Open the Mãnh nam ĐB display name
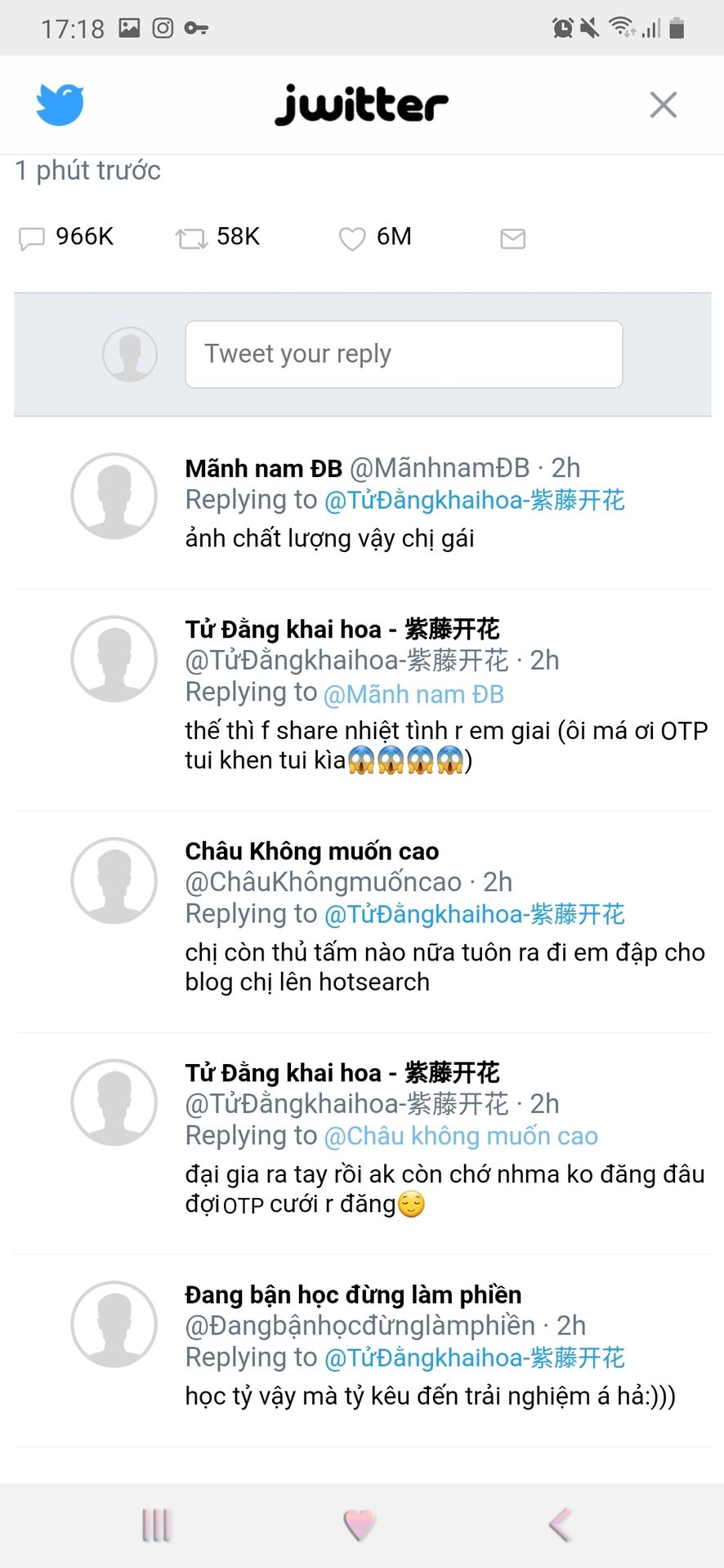Screen dimensions: 724x1568 click(264, 469)
